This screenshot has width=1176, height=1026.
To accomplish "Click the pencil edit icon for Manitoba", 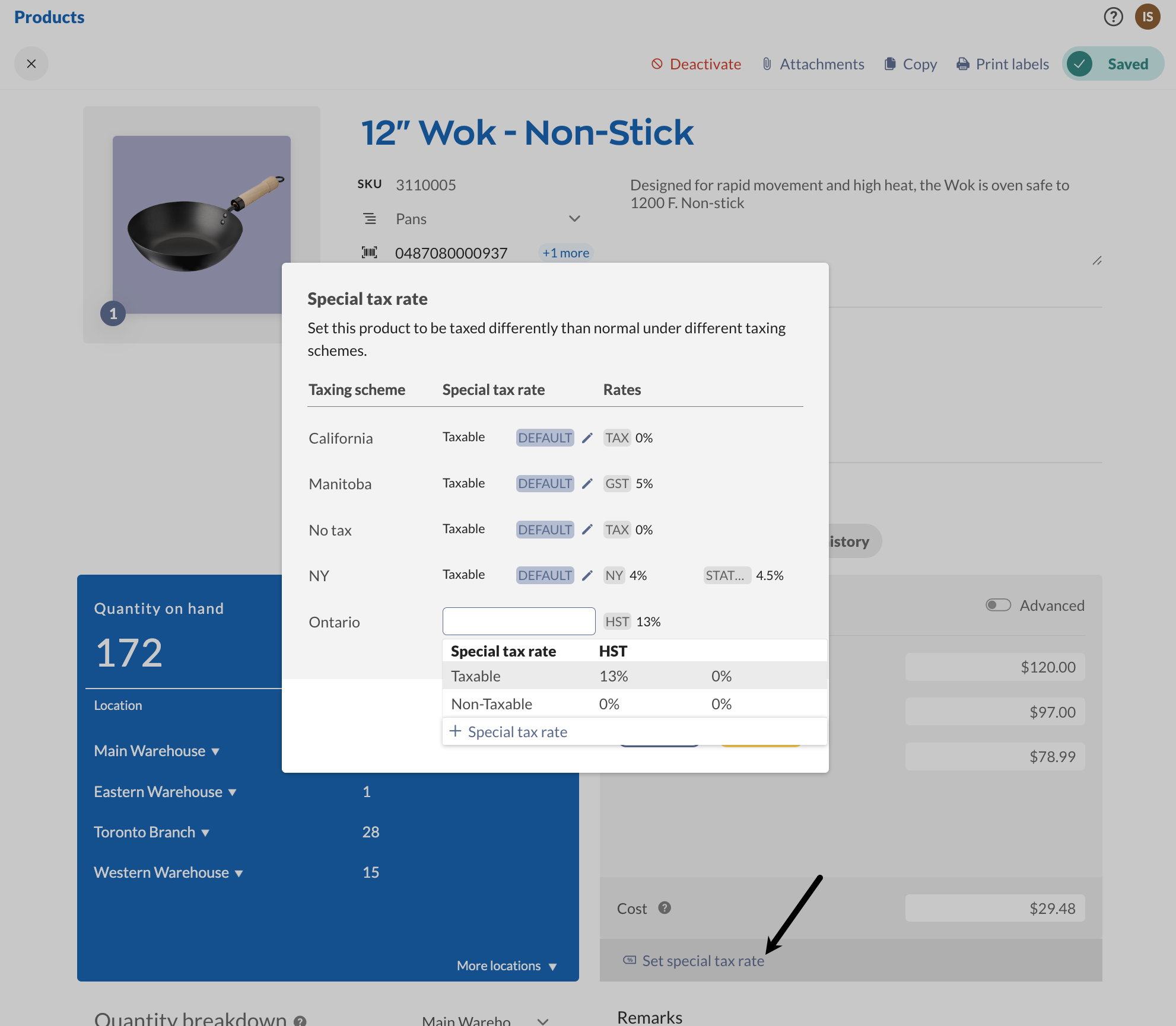I will (x=587, y=483).
